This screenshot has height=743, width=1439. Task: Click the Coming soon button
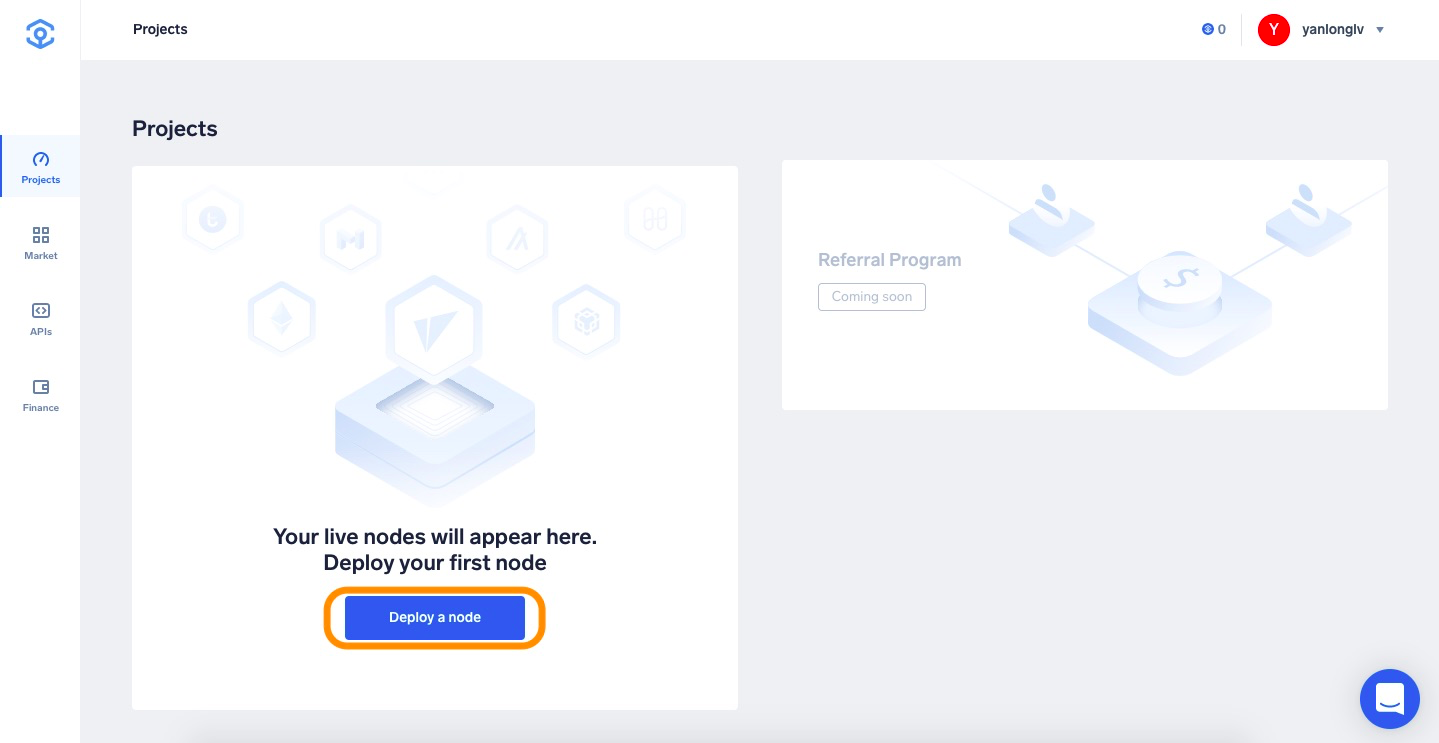click(x=872, y=297)
